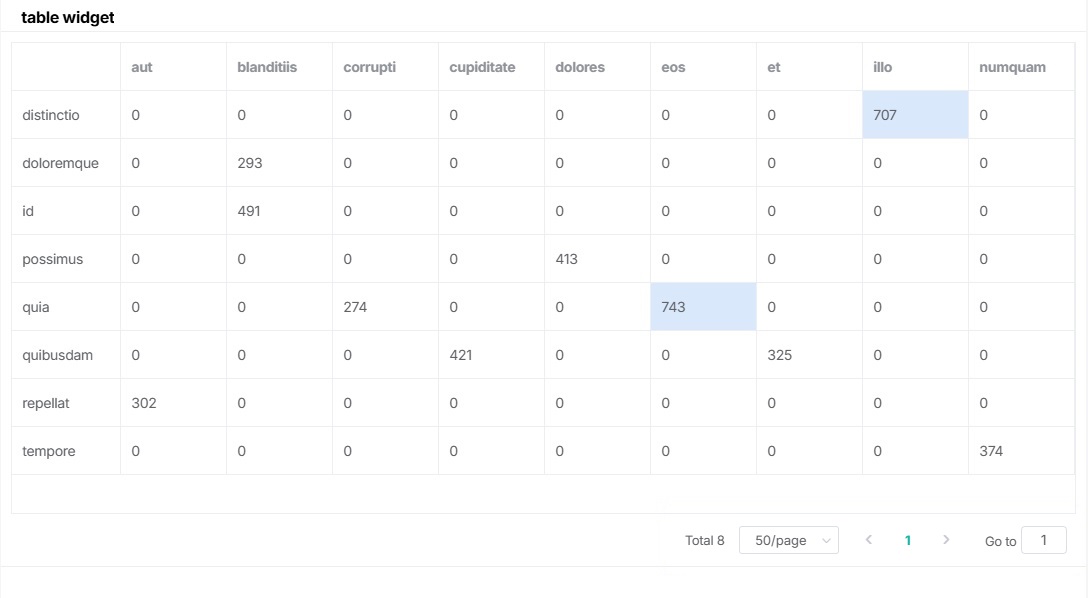Click the previous page arrow icon
The height and width of the screenshot is (598, 1088).
[869, 540]
